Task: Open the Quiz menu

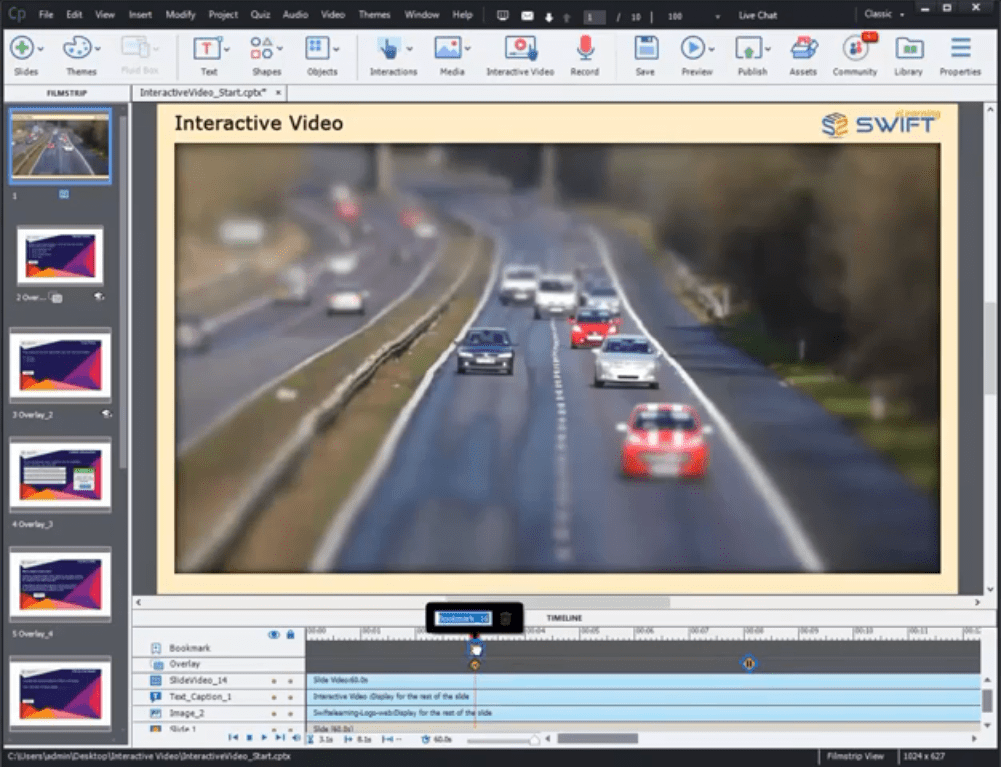Action: click(x=260, y=15)
